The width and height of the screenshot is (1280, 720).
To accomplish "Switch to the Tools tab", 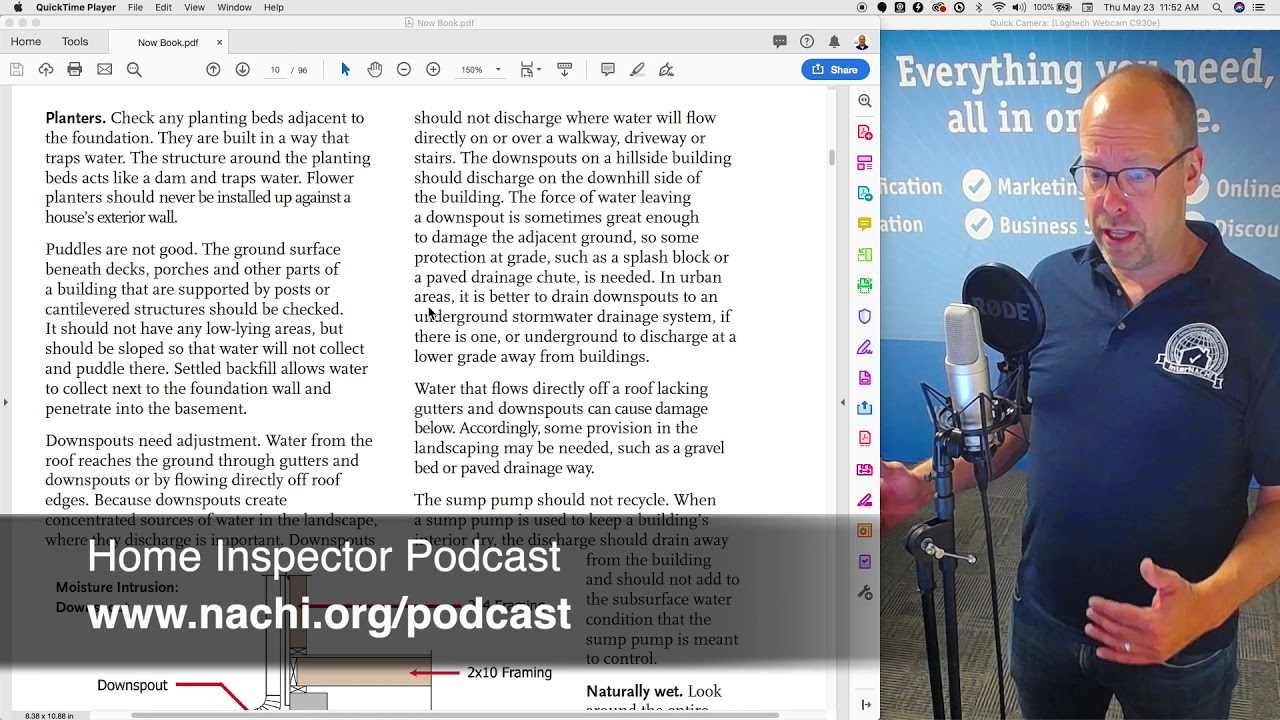I will coord(75,42).
